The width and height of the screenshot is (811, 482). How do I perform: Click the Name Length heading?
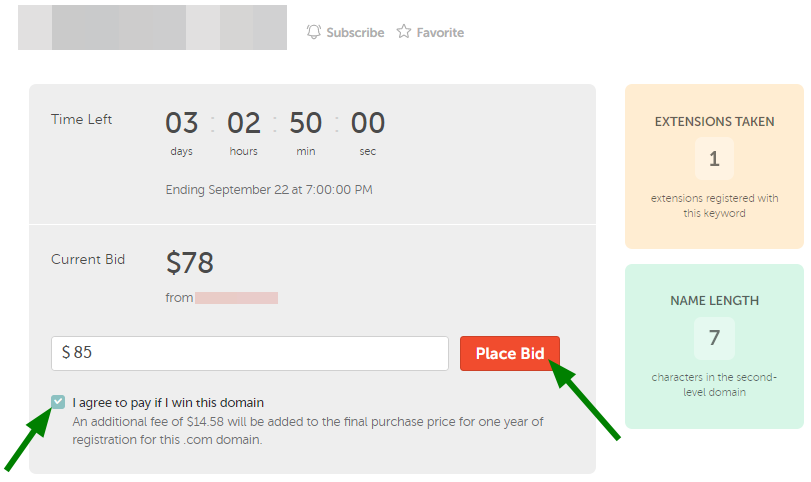coord(714,300)
